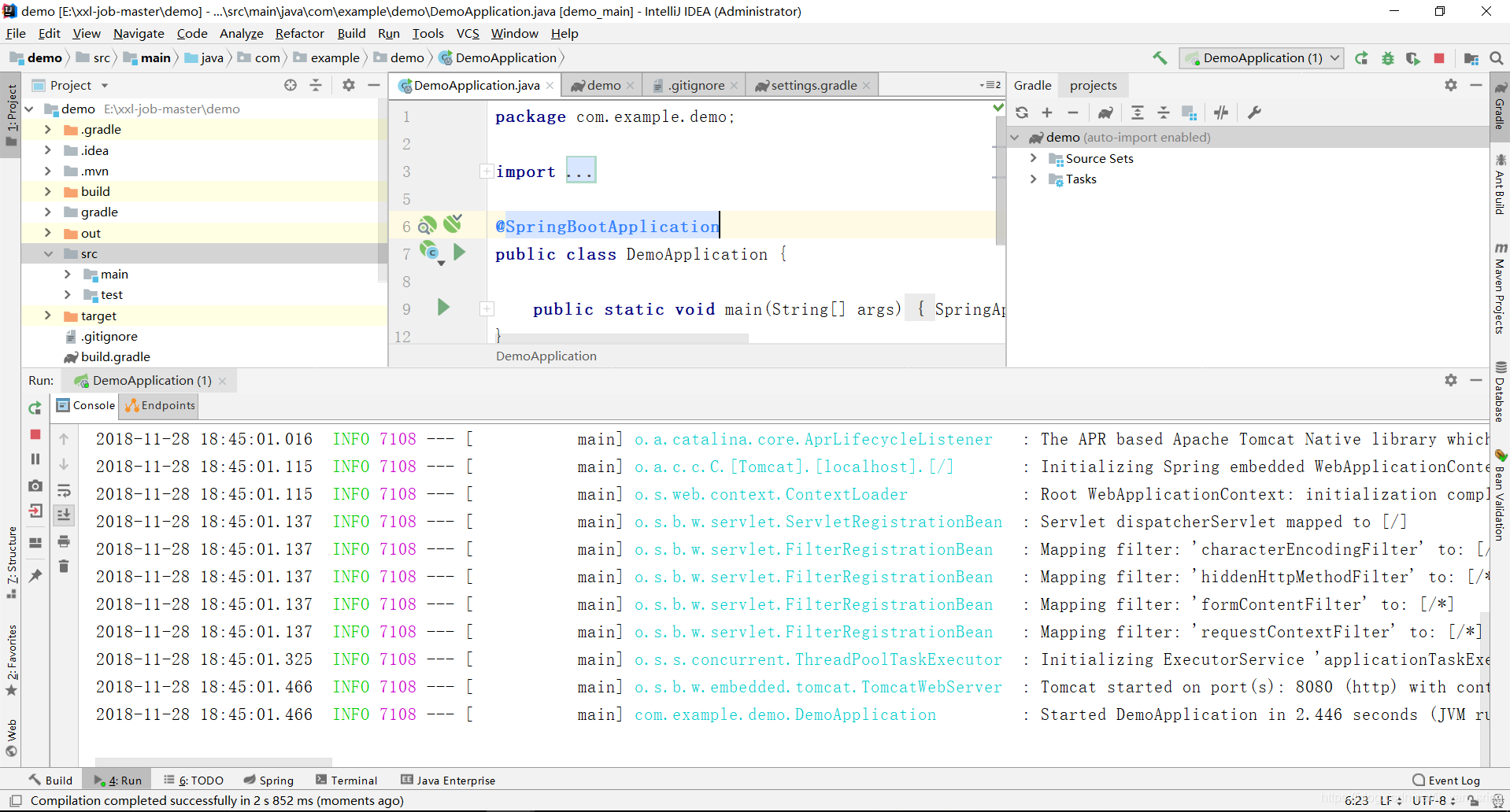1510x812 pixels.
Task: Expand the build folder
Action: pyautogui.click(x=47, y=191)
